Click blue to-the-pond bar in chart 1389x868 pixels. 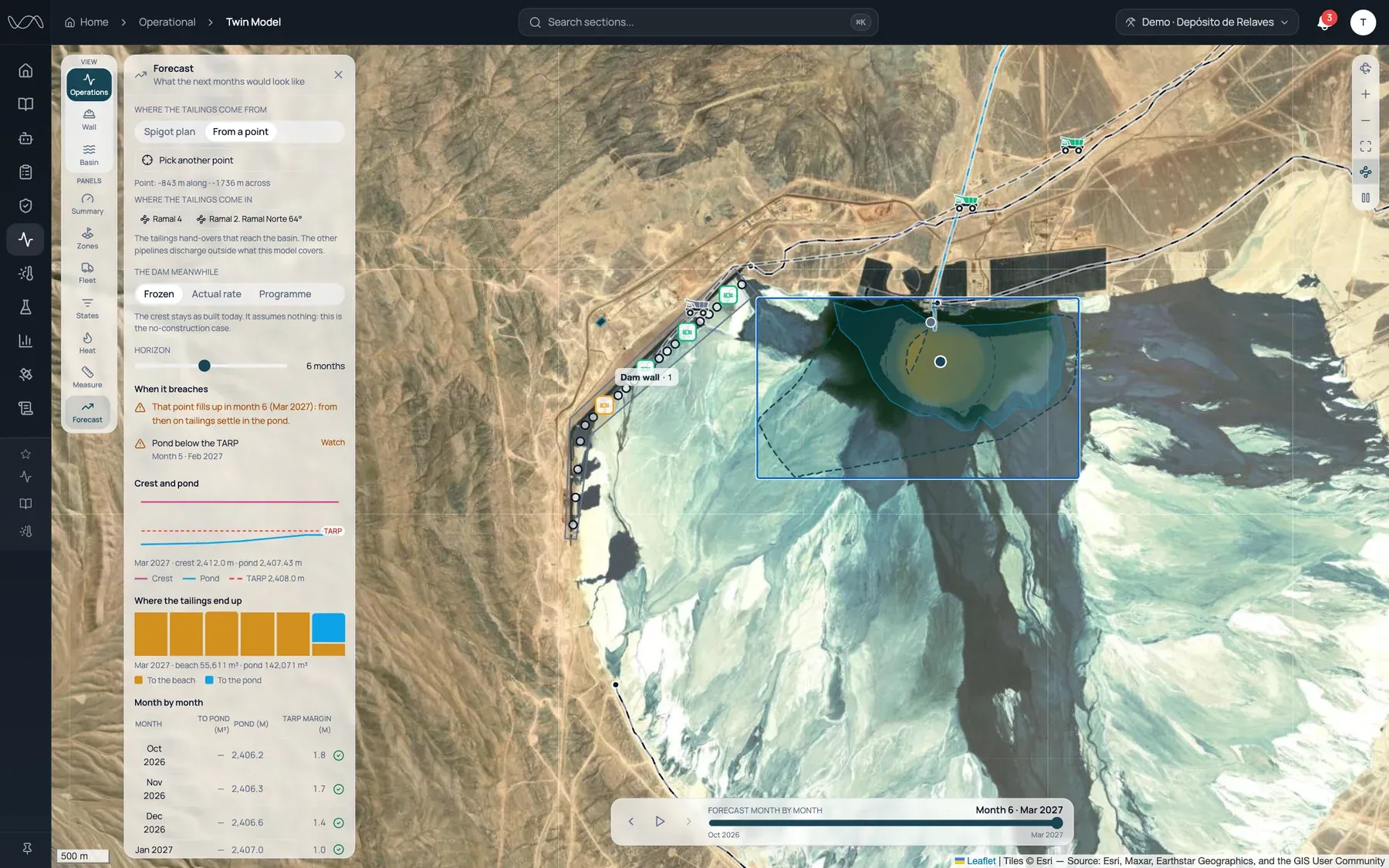(x=329, y=627)
